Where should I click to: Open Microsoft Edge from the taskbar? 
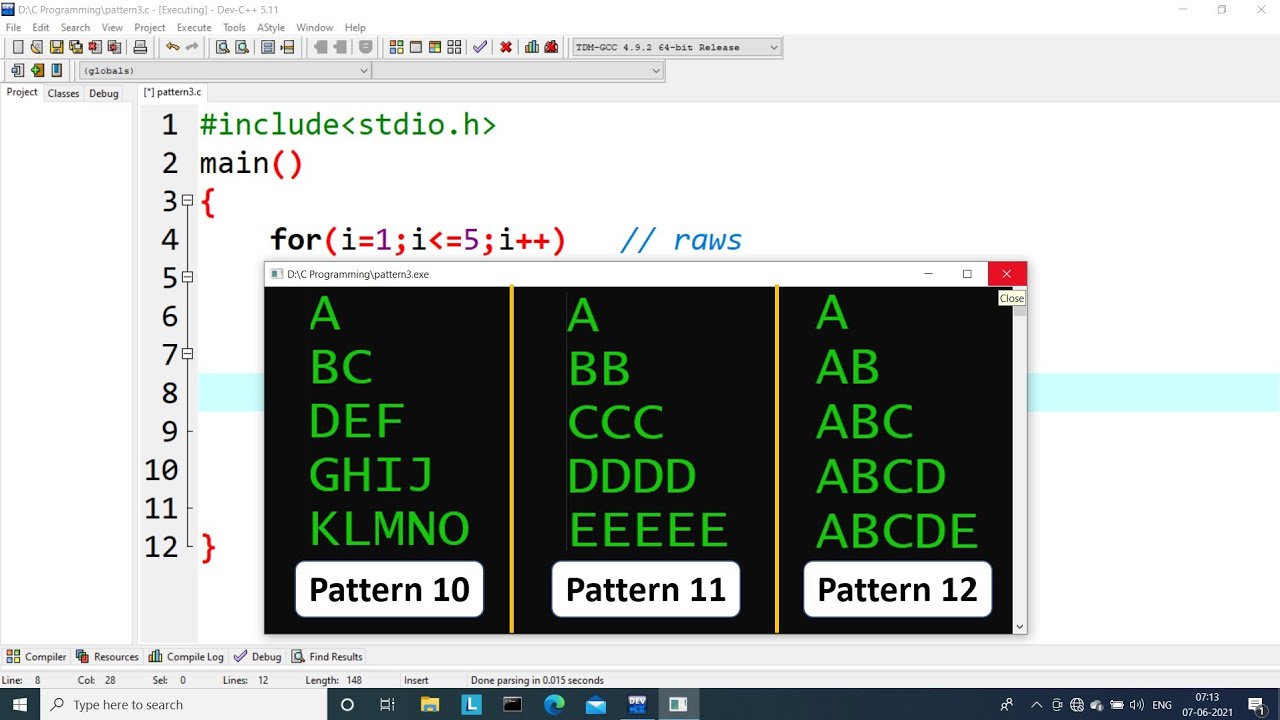554,704
